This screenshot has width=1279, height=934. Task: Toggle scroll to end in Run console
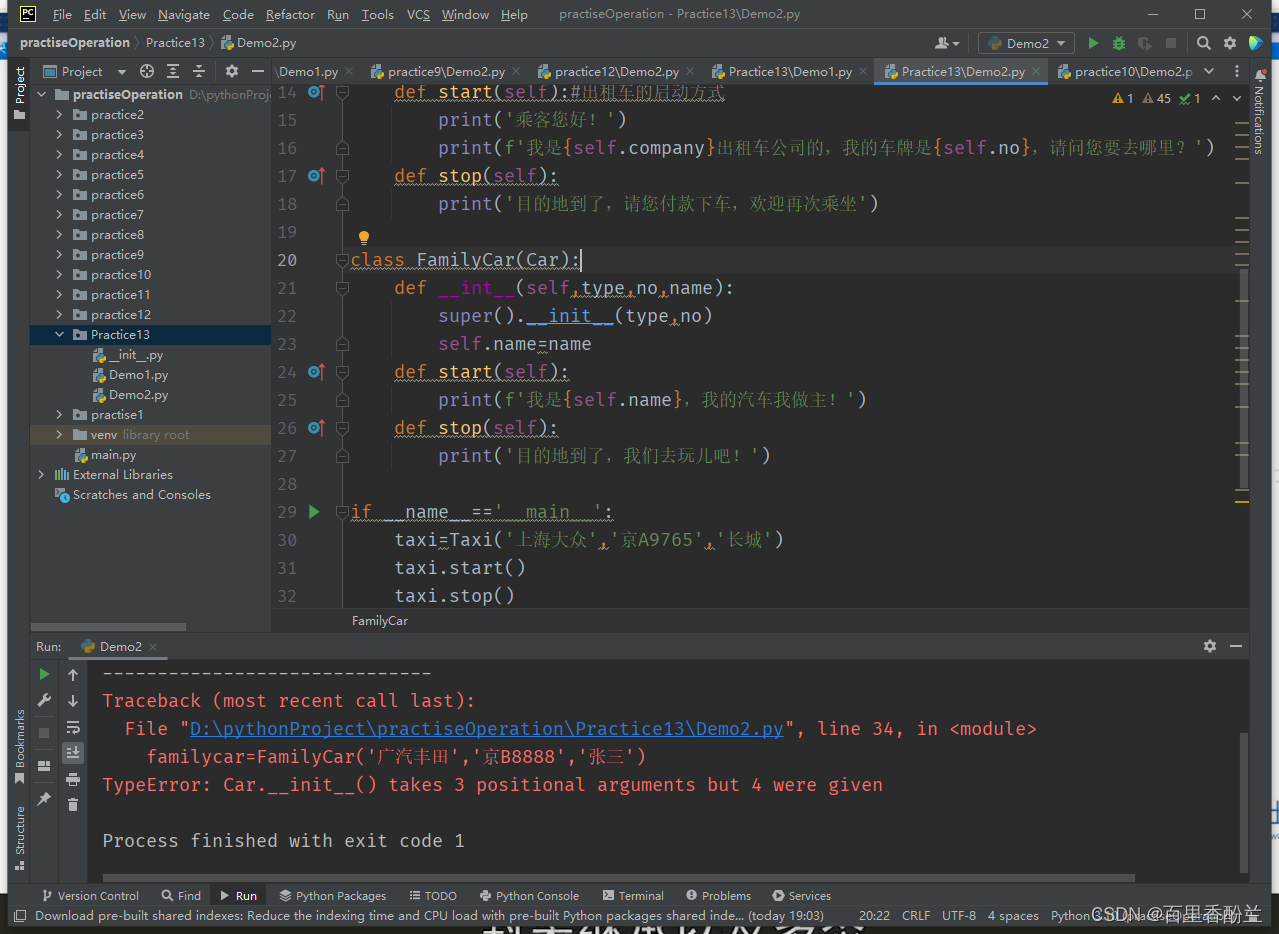coord(73,753)
